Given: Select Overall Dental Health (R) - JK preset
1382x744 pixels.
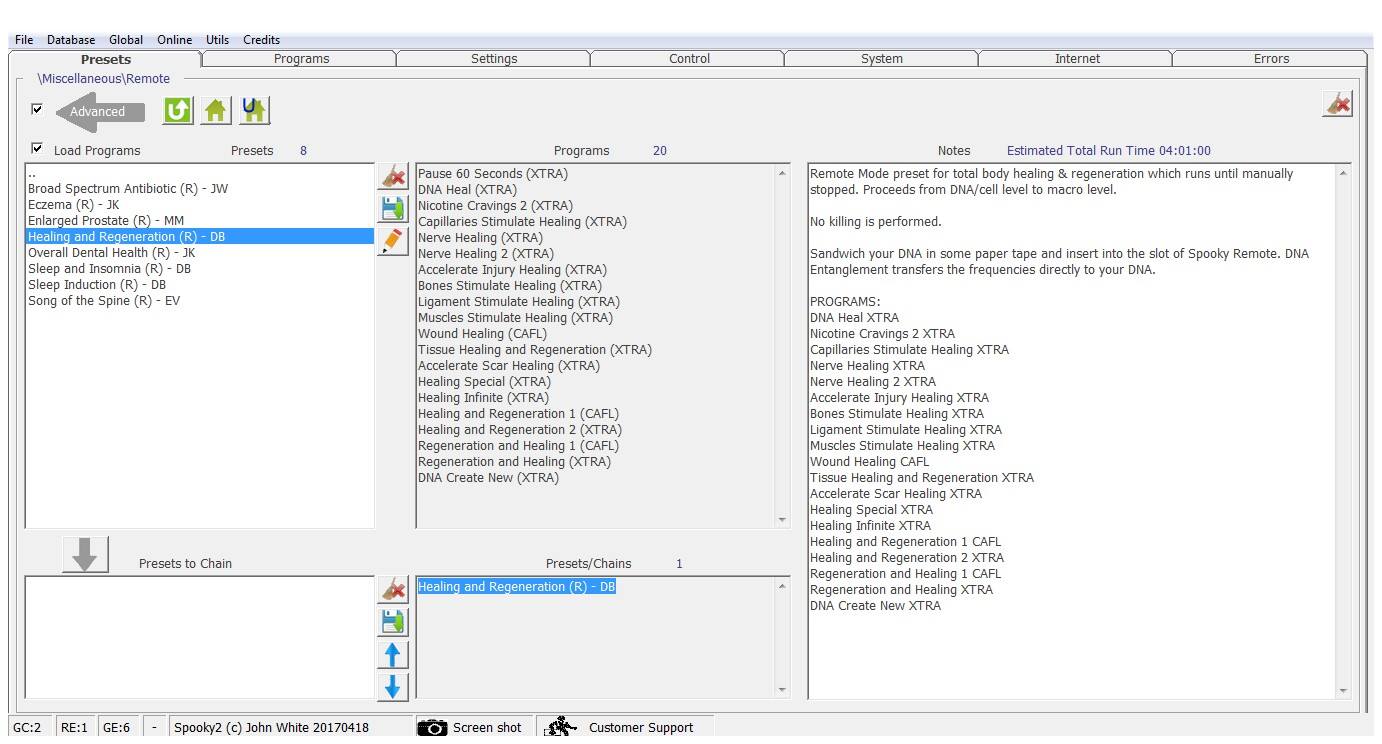Looking at the screenshot, I should (x=199, y=253).
